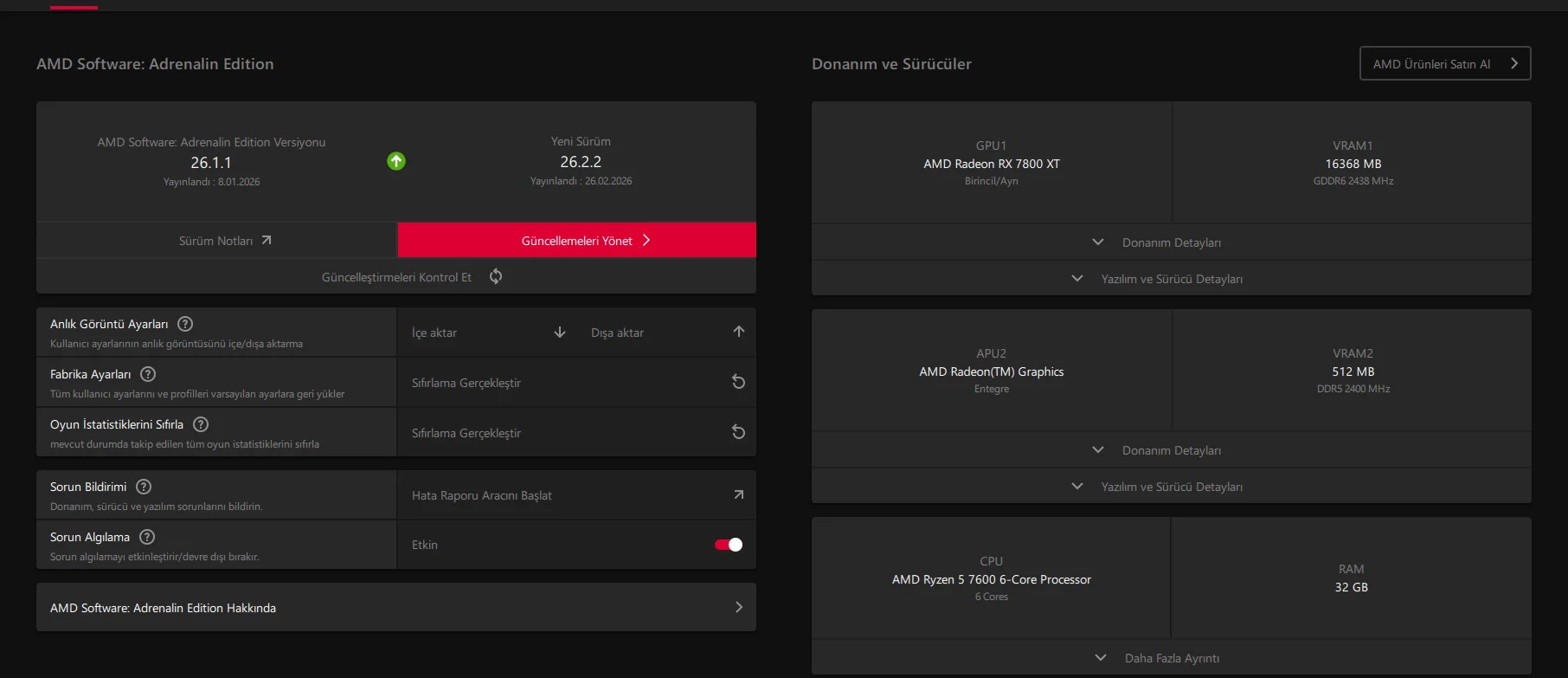This screenshot has width=1568, height=678.
Task: Click the DDR5 2400 MHz memory spec
Action: point(1353,389)
